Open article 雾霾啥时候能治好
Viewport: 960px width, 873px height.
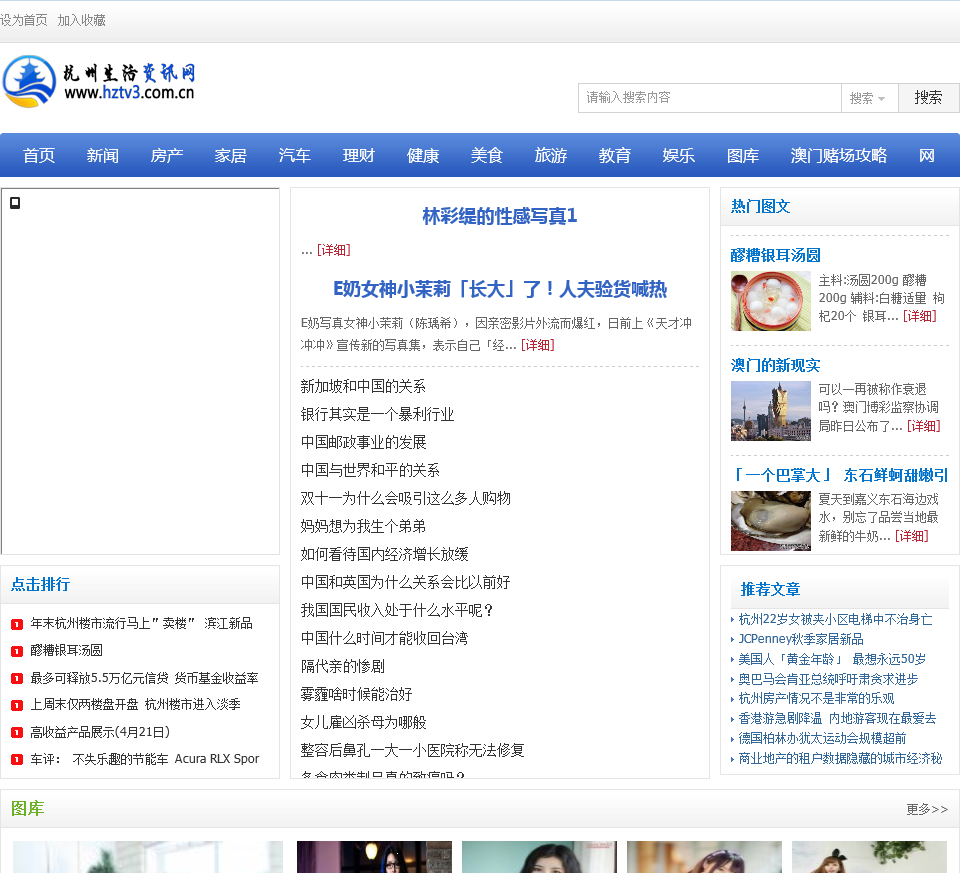point(356,694)
